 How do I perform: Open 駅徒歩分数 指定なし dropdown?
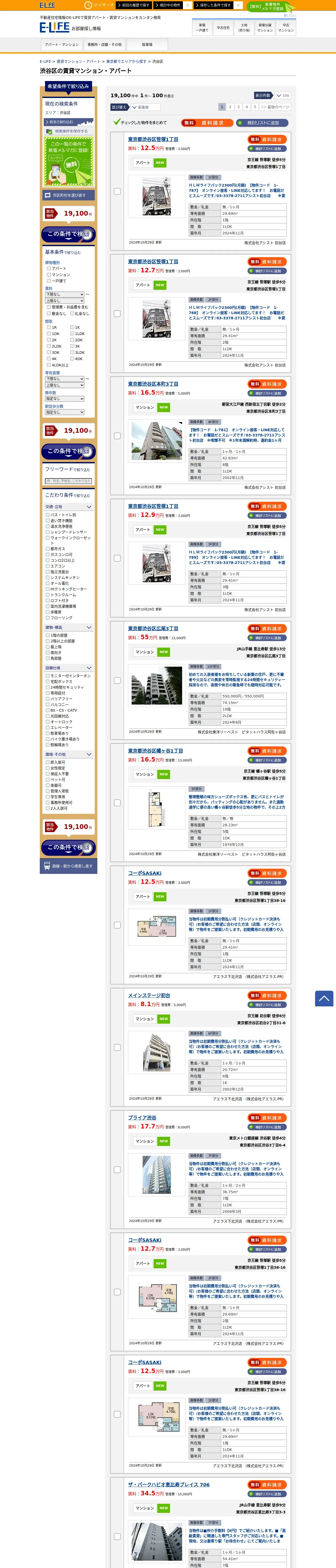[65, 412]
